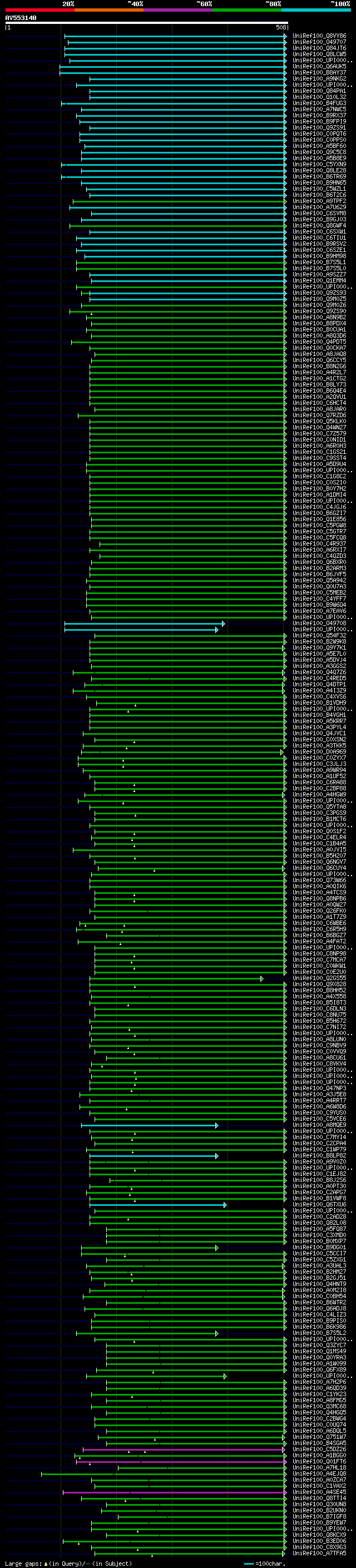Select hit label UniRef100_A5BF60
This screenshot has height=1568, width=356.
(x=319, y=146)
